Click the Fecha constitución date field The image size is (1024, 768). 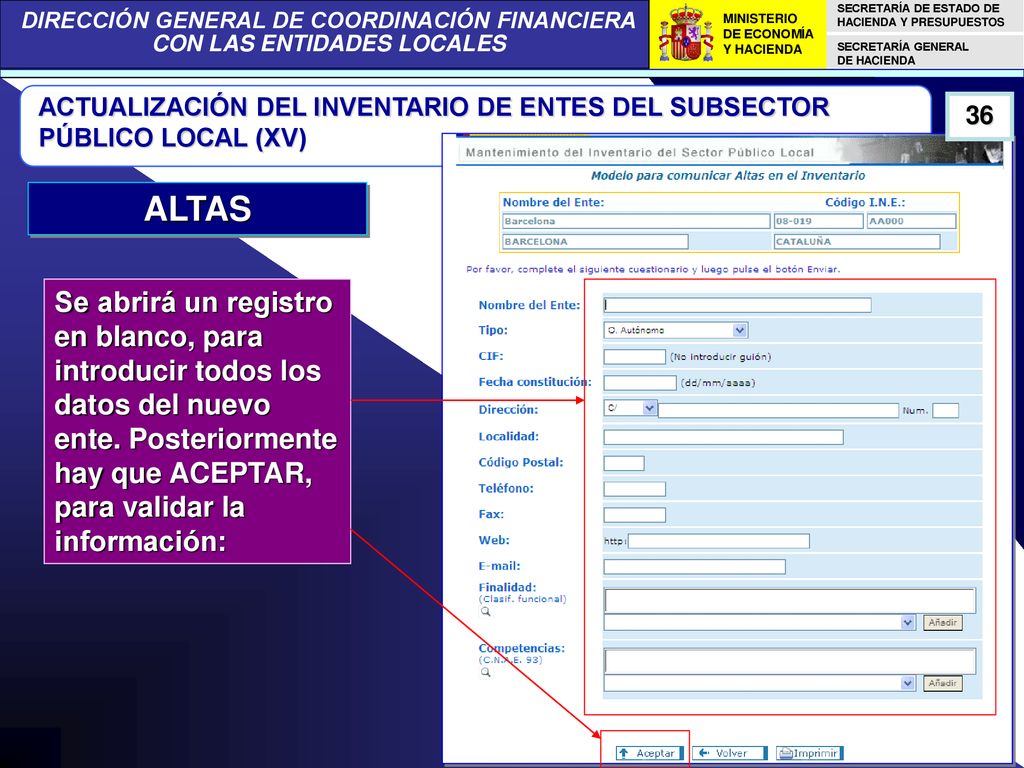(x=640, y=383)
